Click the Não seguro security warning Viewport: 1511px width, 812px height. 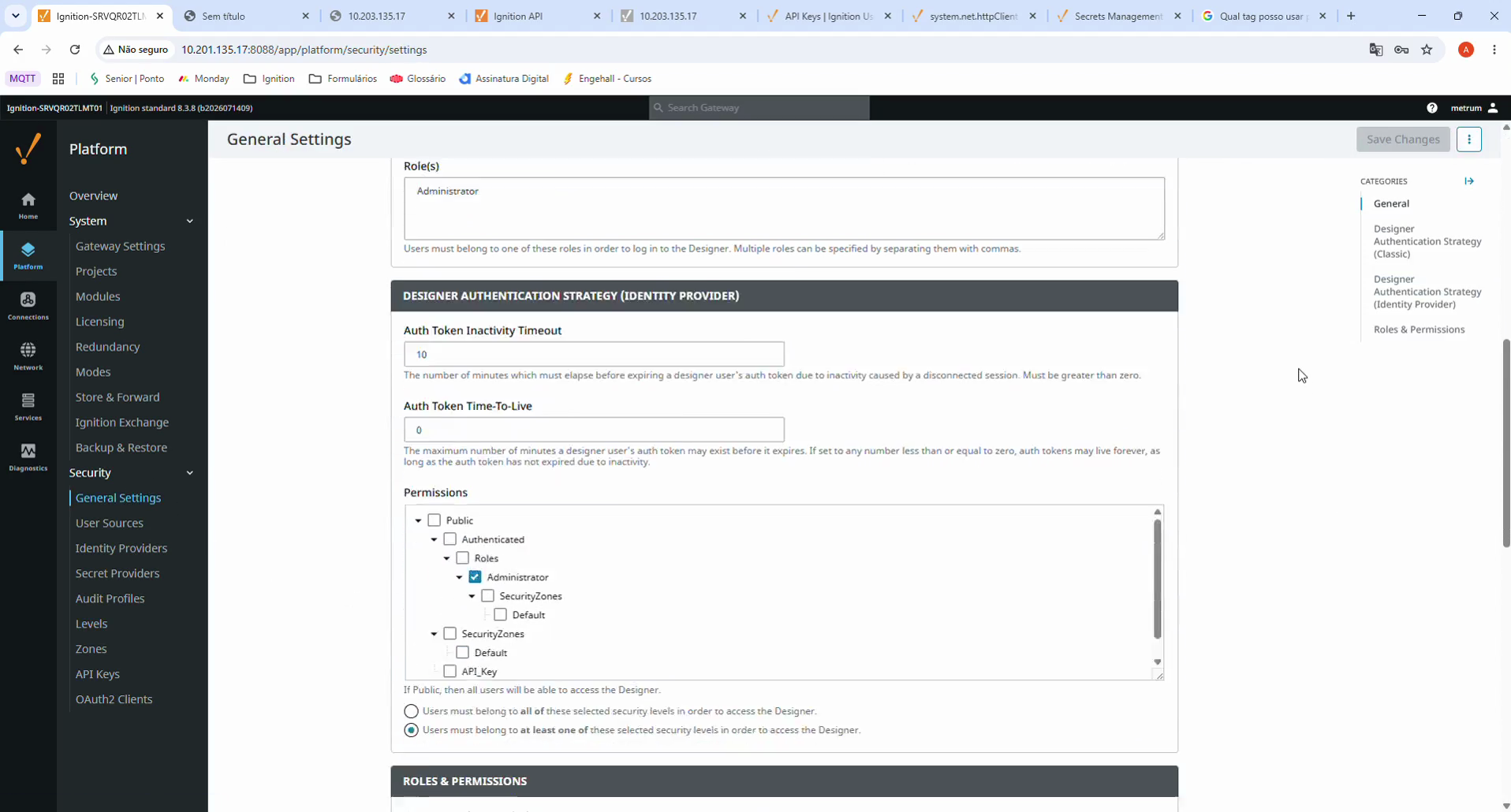[136, 50]
